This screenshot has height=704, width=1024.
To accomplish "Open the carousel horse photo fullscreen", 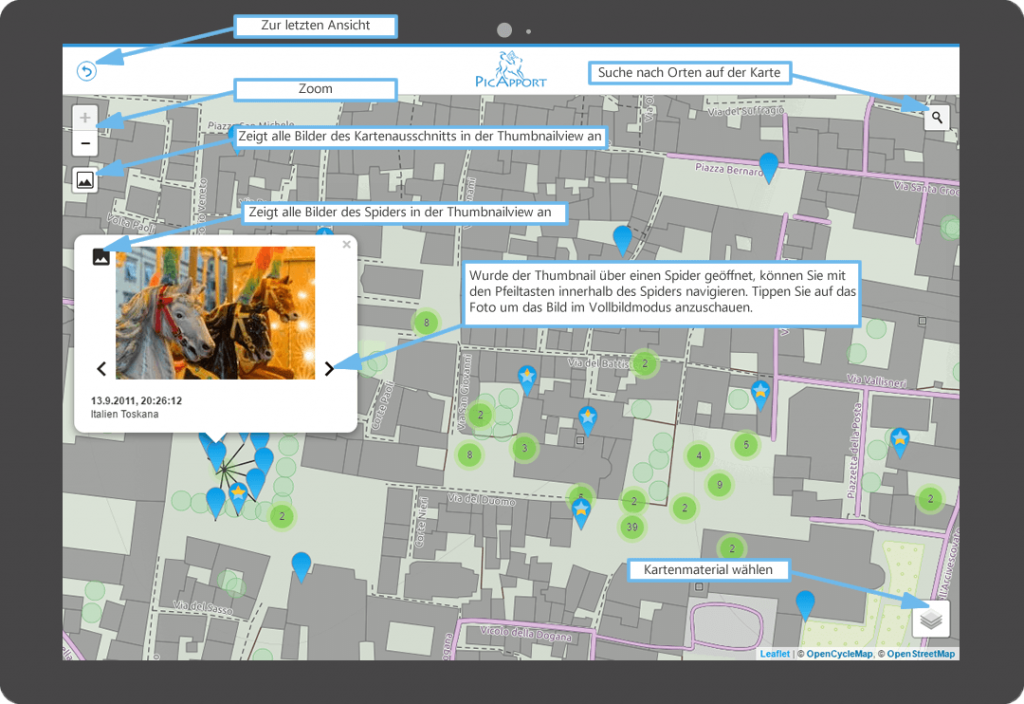I will [215, 312].
